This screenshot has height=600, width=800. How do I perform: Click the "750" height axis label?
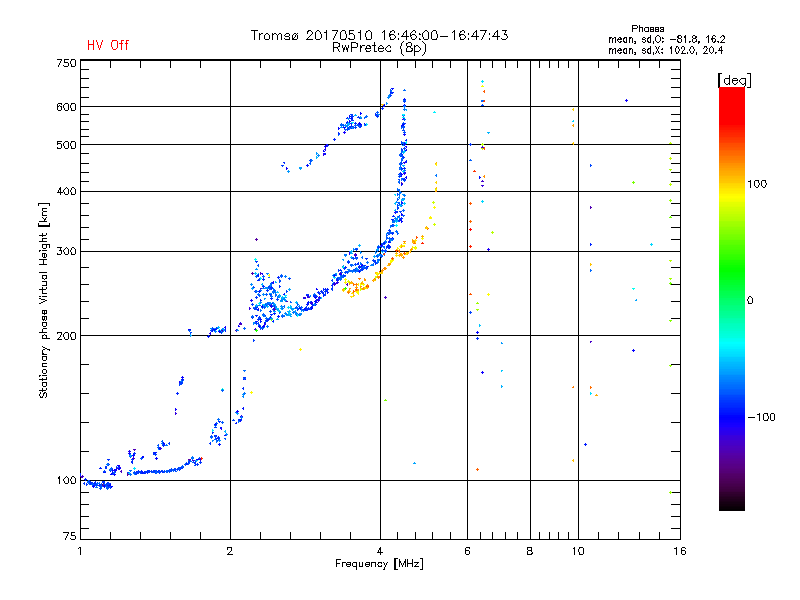pos(66,63)
